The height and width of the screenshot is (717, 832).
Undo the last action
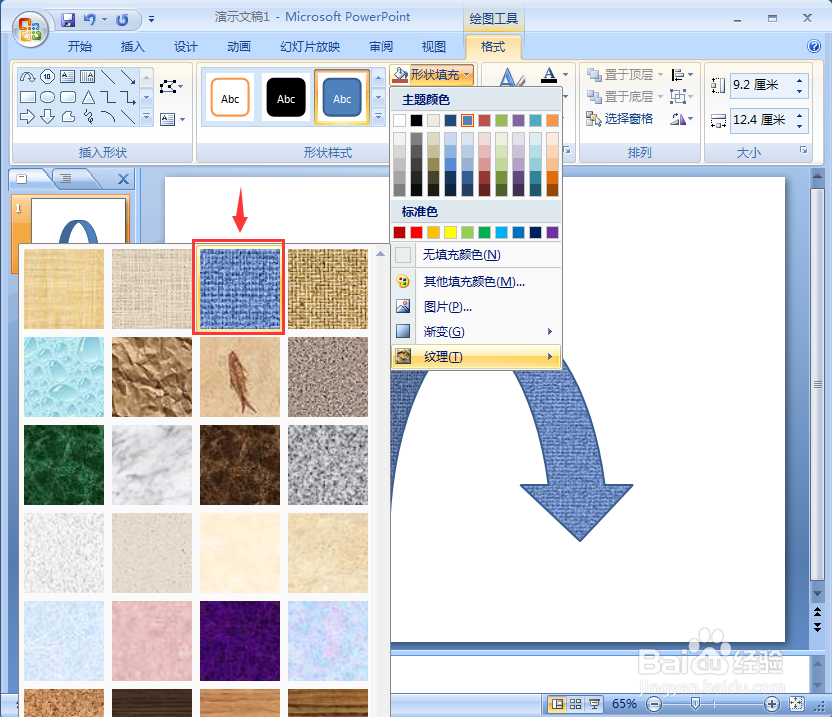coord(90,20)
